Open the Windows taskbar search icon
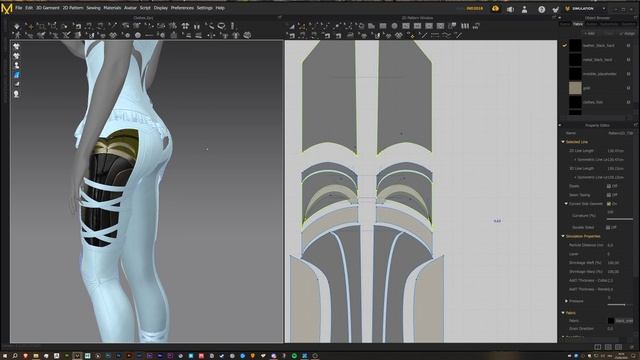 (x=15, y=356)
